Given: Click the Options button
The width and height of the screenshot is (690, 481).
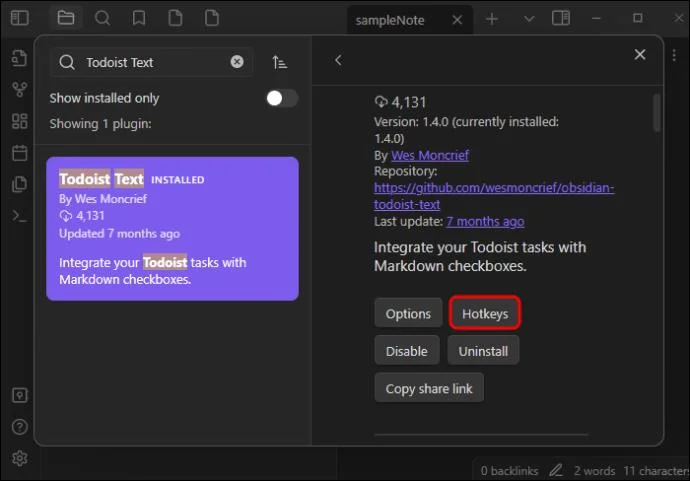Looking at the screenshot, I should [408, 313].
